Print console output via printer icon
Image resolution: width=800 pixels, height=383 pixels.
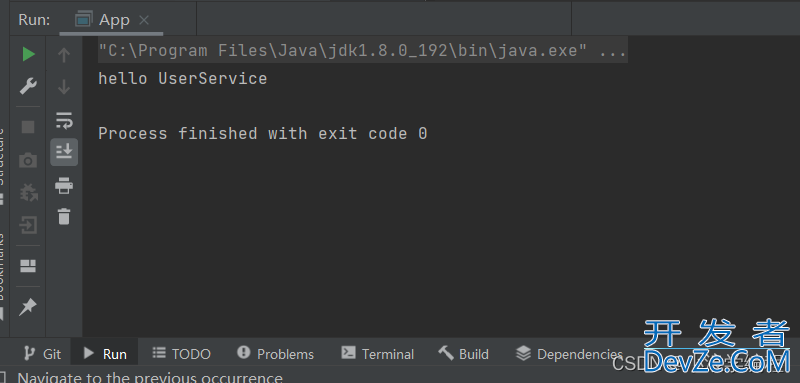click(64, 185)
